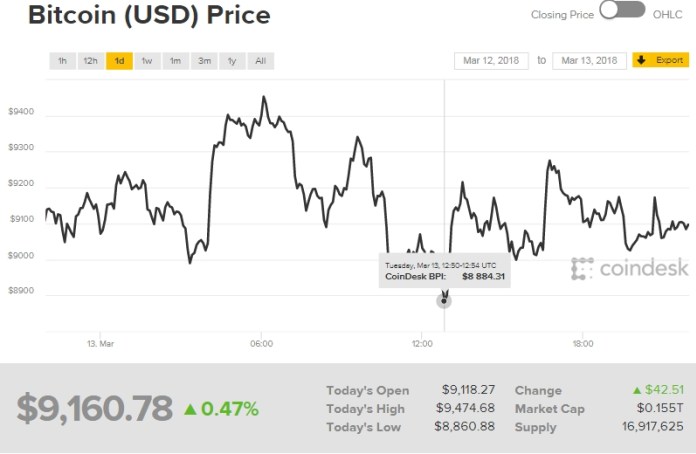Screen dimensions: 696x454
Task: Click the CoinDesk BPI tooltip box
Action: 444,270
